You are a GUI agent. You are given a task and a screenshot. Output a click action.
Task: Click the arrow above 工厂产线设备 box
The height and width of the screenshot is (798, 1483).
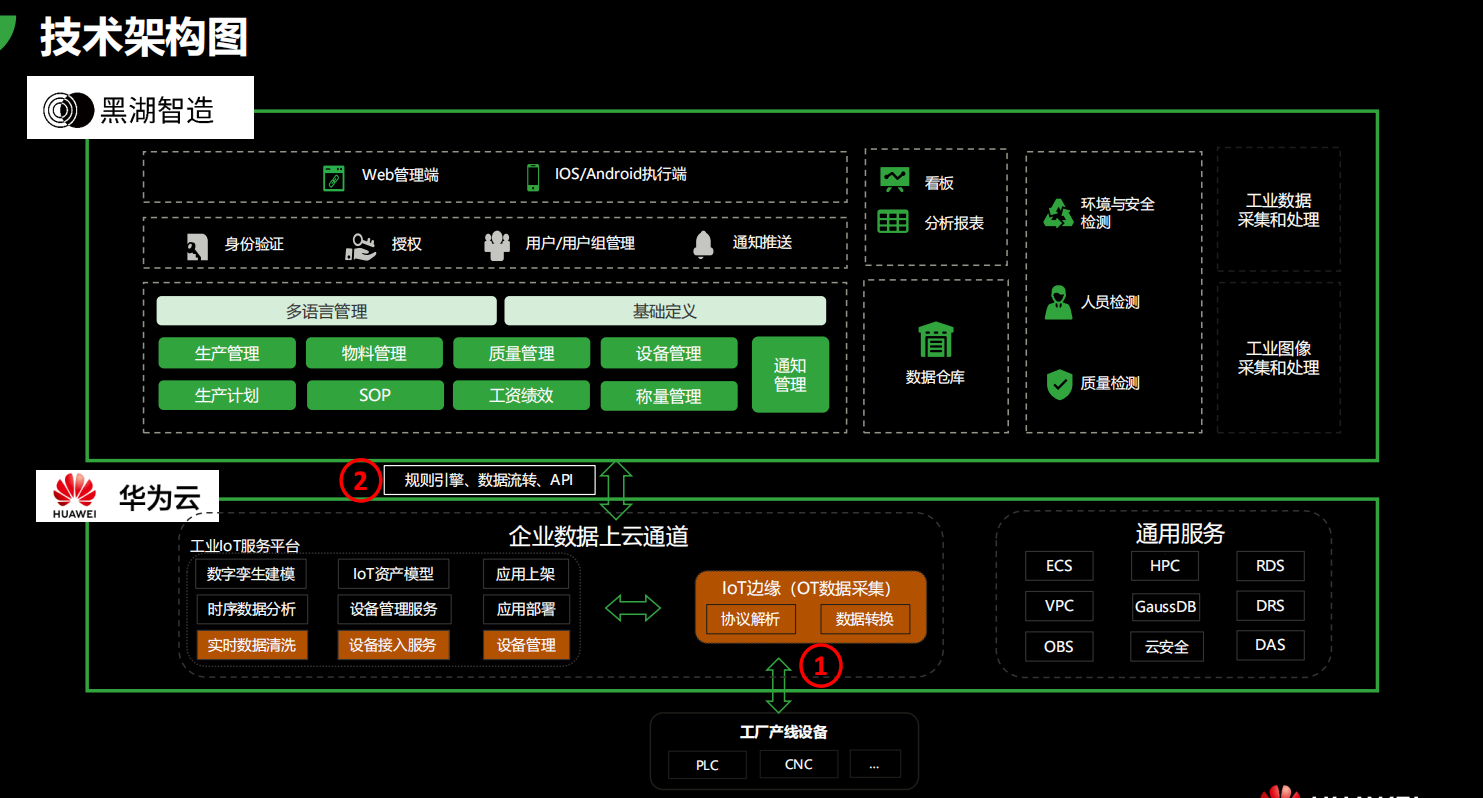779,687
